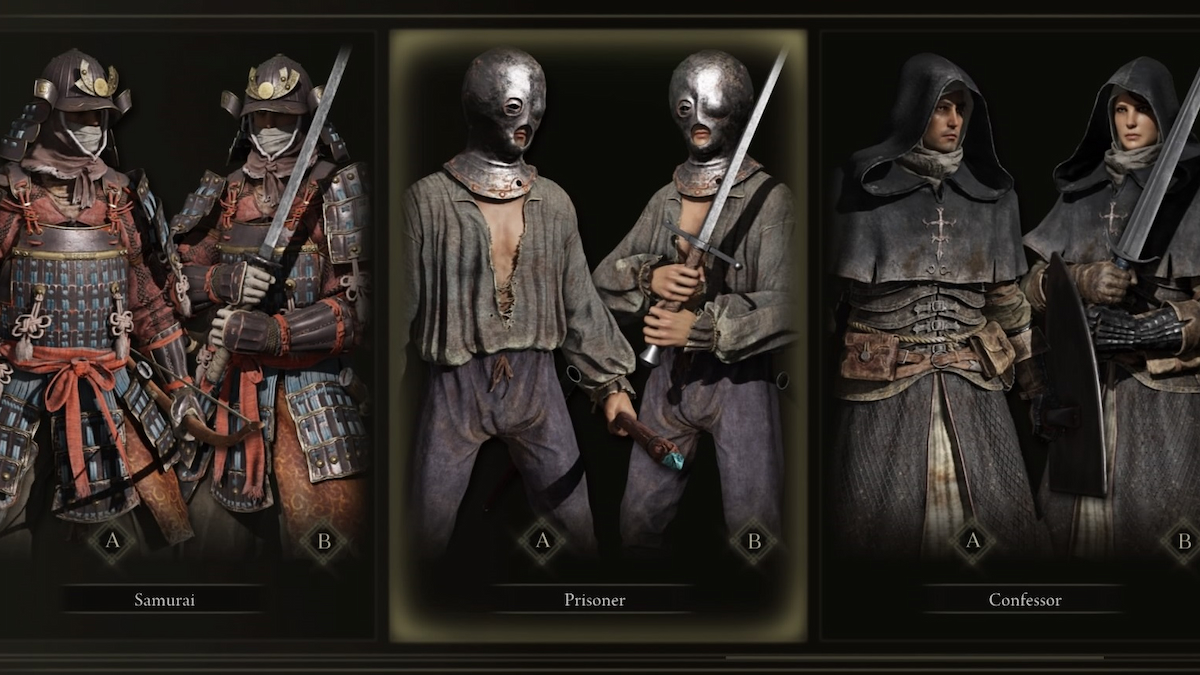Click the Prisoner's glowing glintstone staff
Image resolution: width=1200 pixels, height=675 pixels.
click(648, 442)
